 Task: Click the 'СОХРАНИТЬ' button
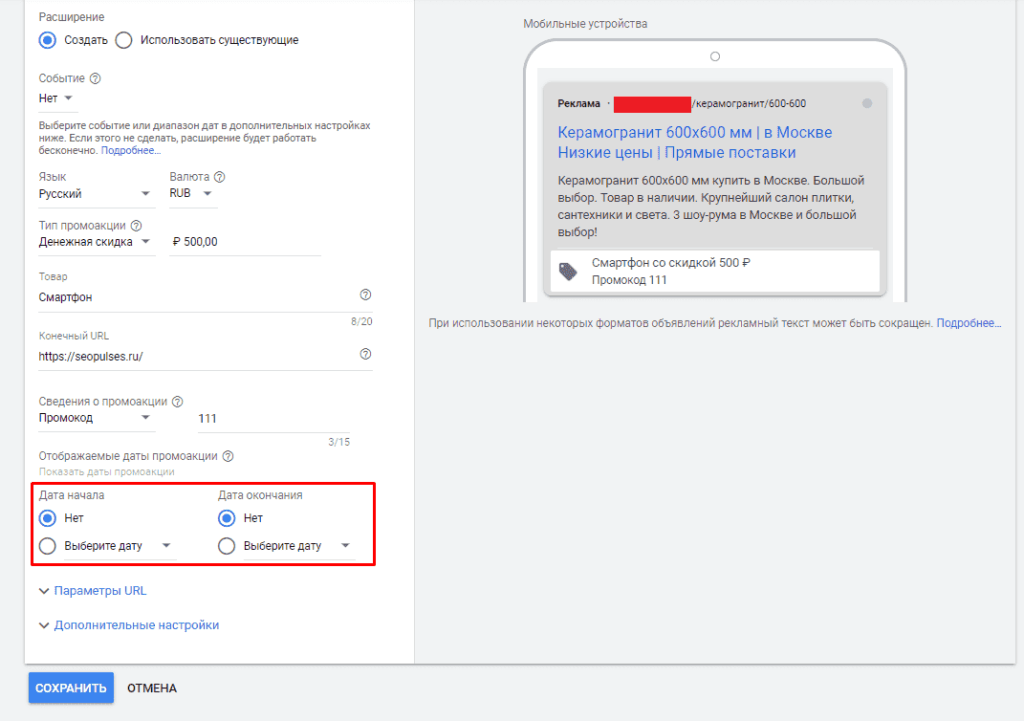point(71,688)
